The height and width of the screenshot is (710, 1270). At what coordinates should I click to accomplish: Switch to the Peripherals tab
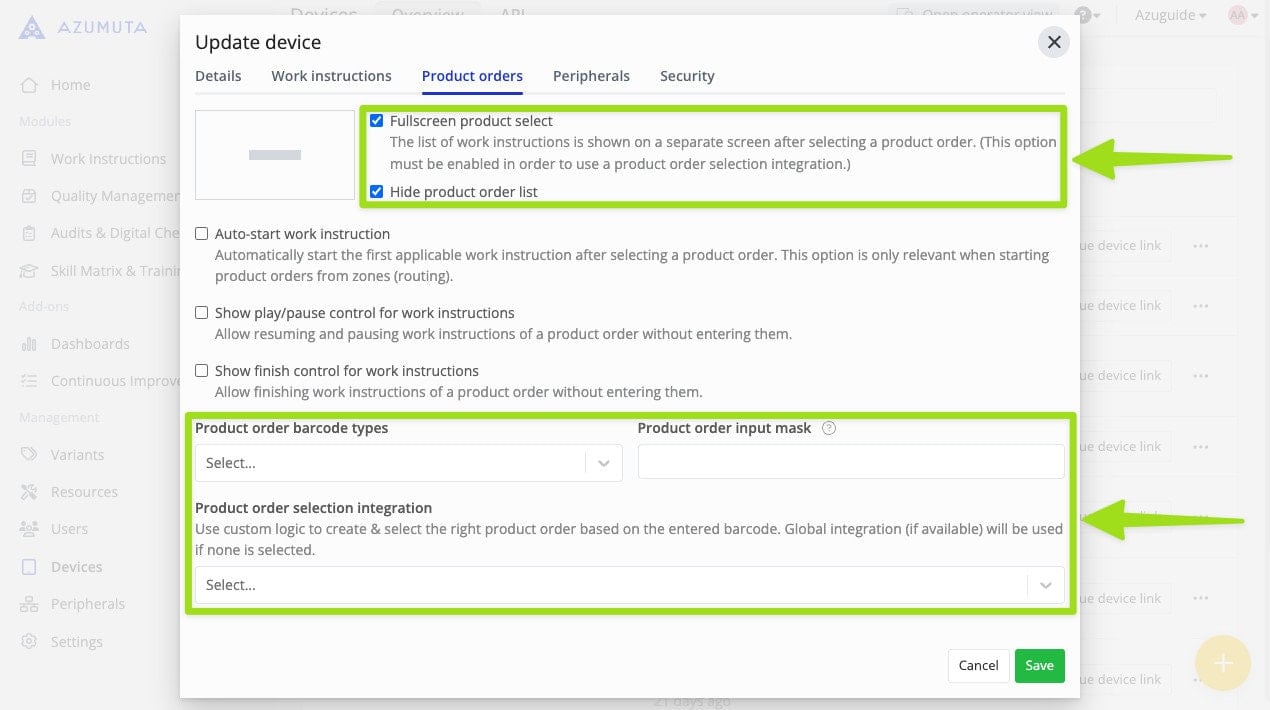pos(591,76)
